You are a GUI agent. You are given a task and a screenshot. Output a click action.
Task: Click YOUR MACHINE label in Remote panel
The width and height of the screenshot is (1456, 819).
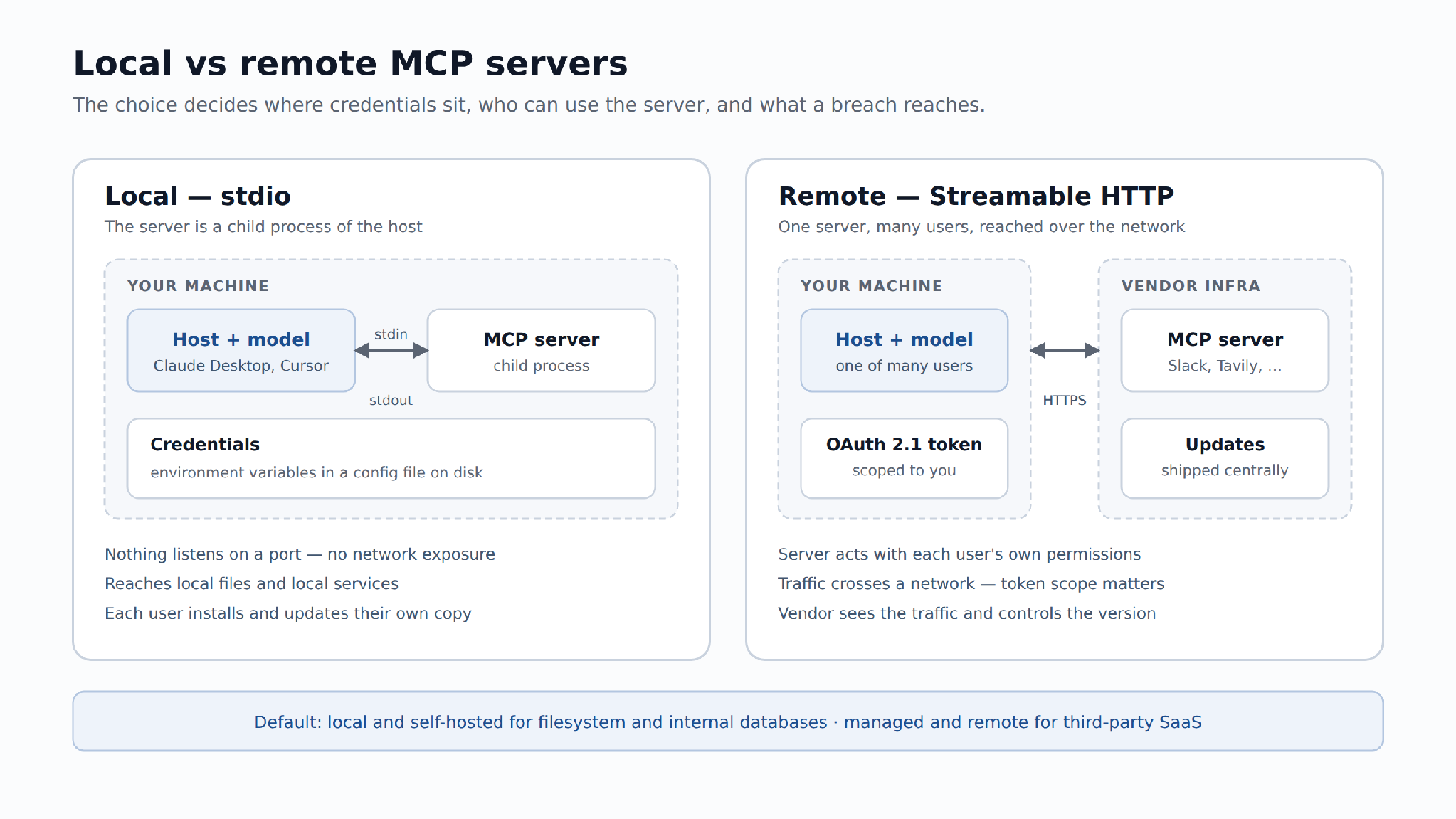coord(871,285)
